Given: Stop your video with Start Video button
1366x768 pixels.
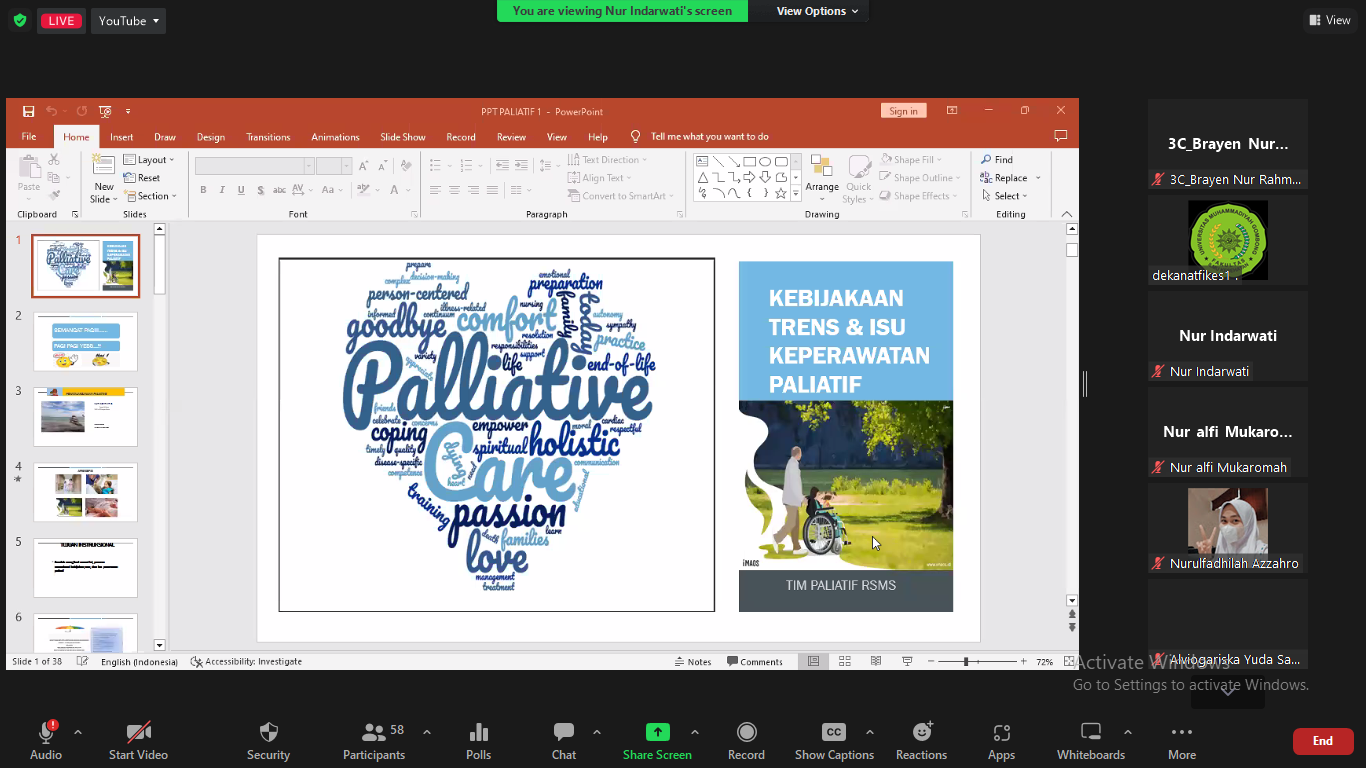Looking at the screenshot, I should click(x=138, y=740).
